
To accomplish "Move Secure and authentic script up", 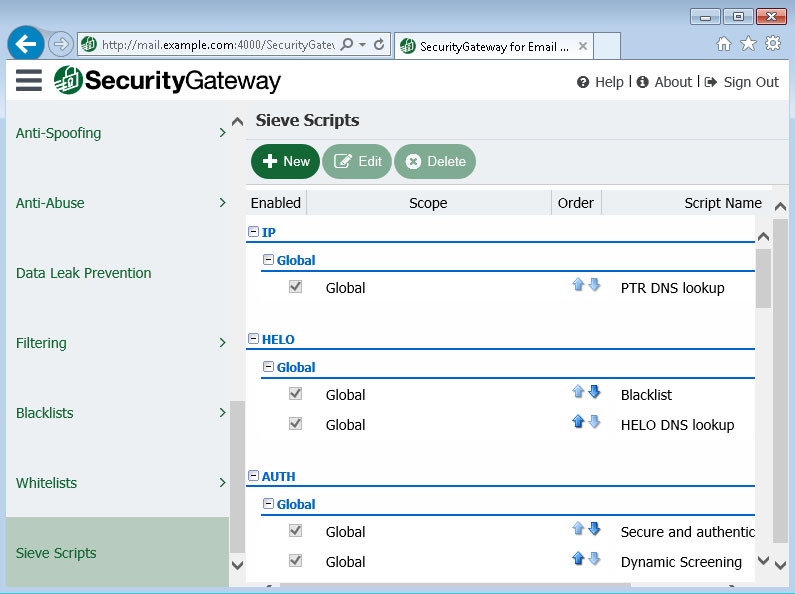I will [578, 528].
